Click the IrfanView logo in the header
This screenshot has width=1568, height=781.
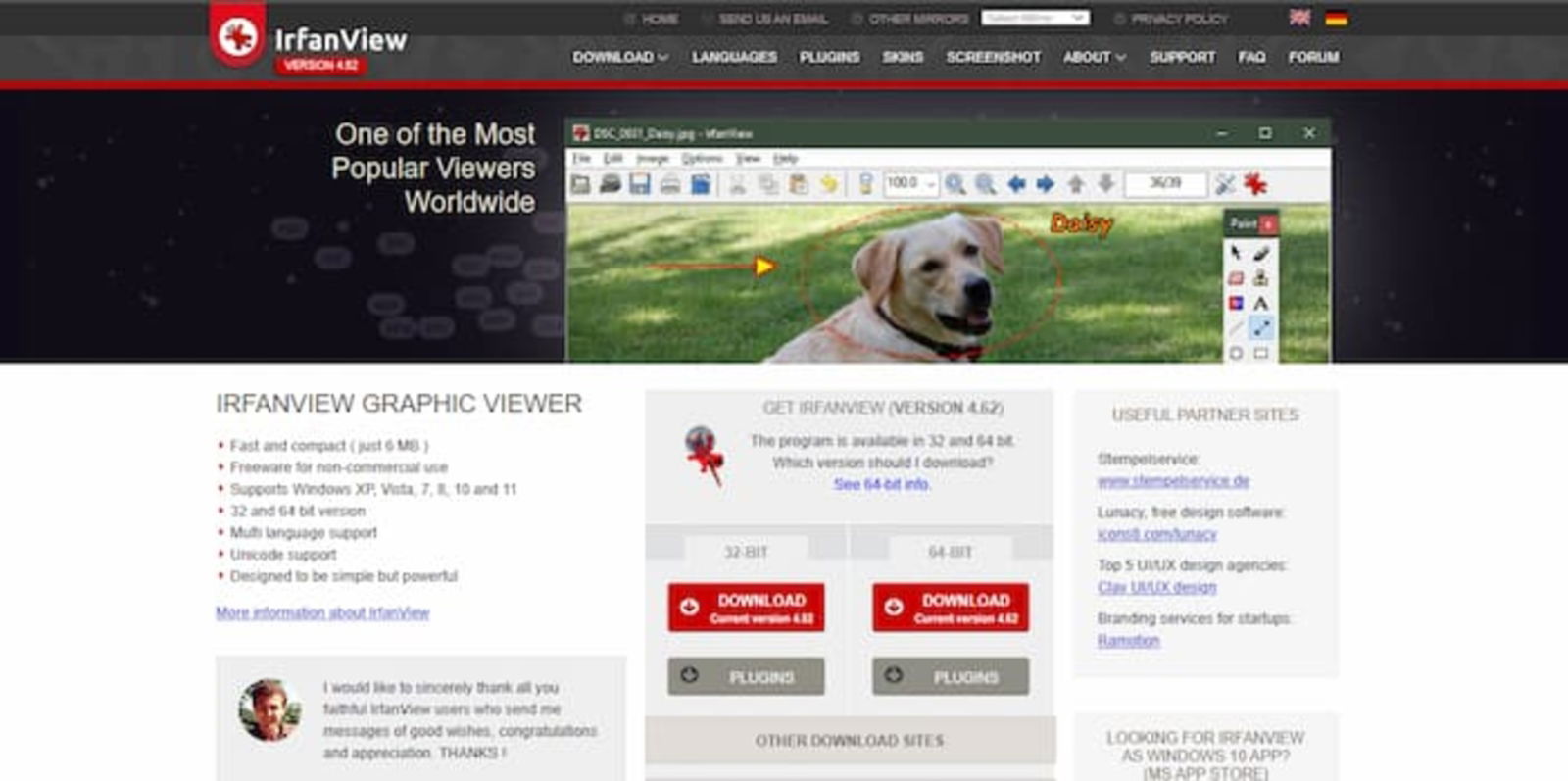tap(309, 37)
